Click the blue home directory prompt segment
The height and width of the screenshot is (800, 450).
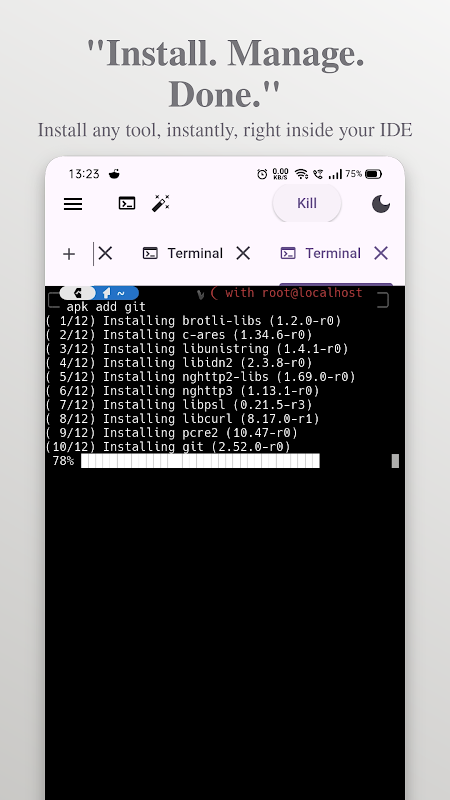(x=117, y=293)
